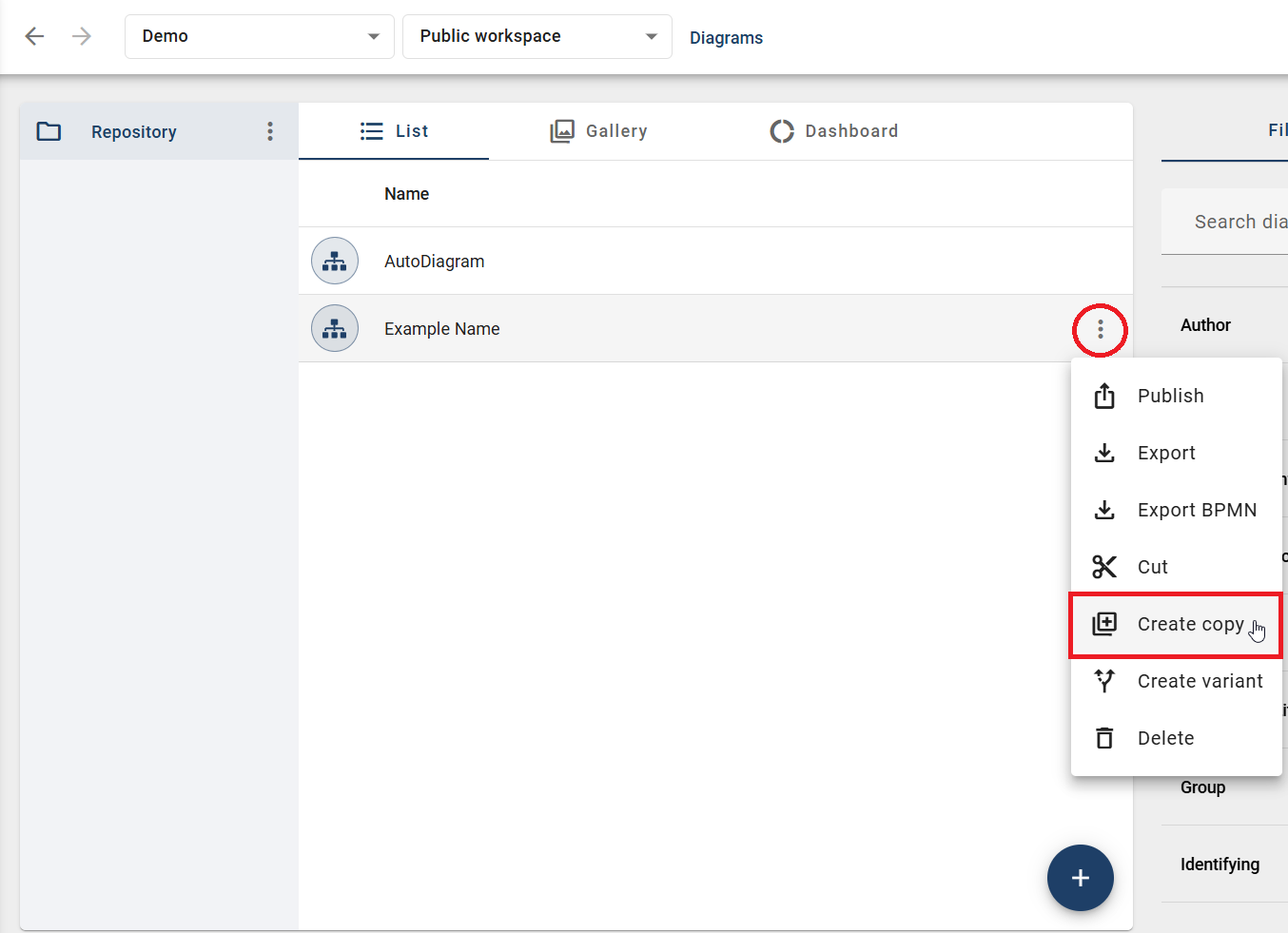
Task: Select the Cut scissors icon
Action: tap(1103, 566)
